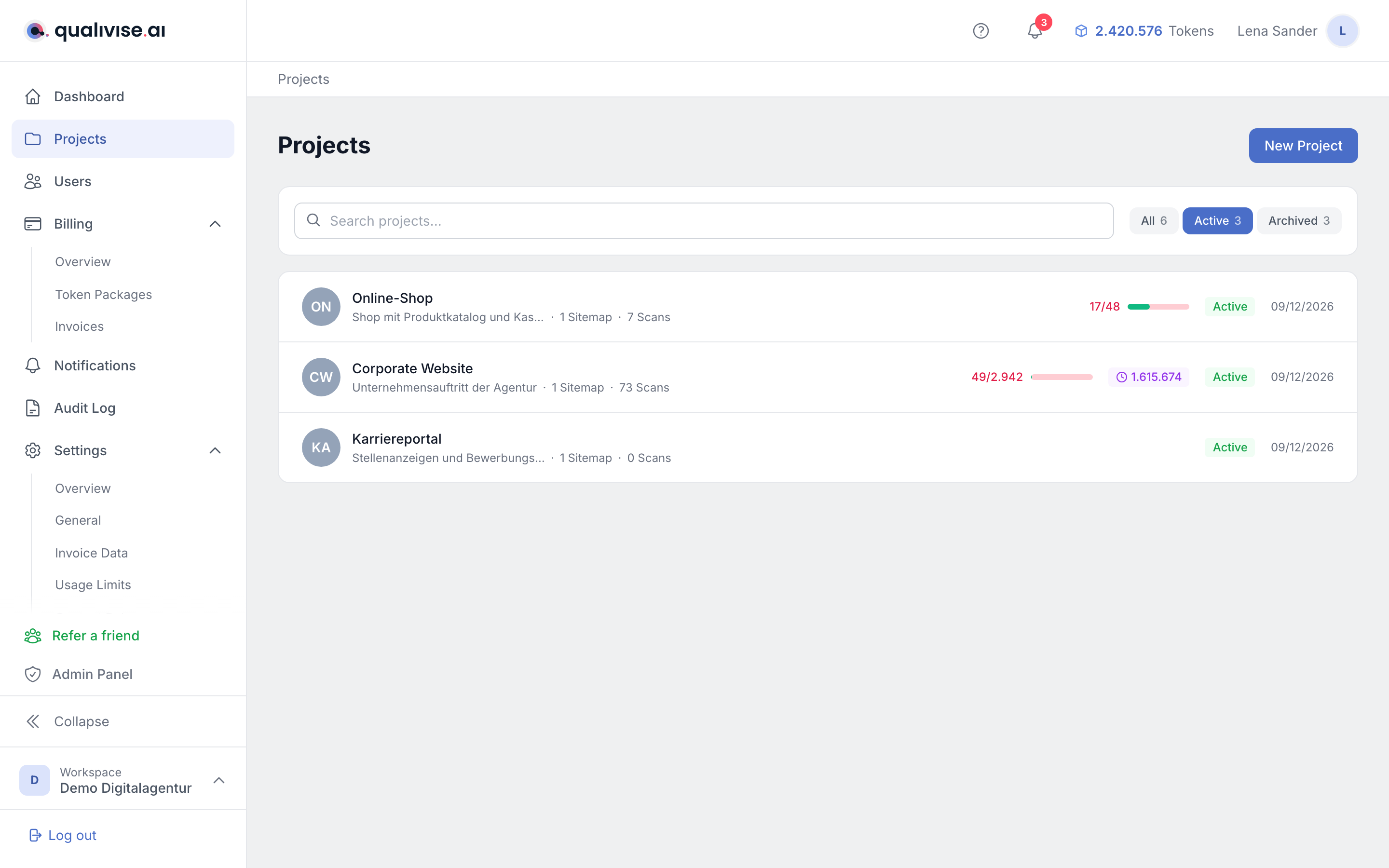This screenshot has height=868, width=1389.
Task: Click Active status badge of Karriereportal
Action: coord(1229,447)
